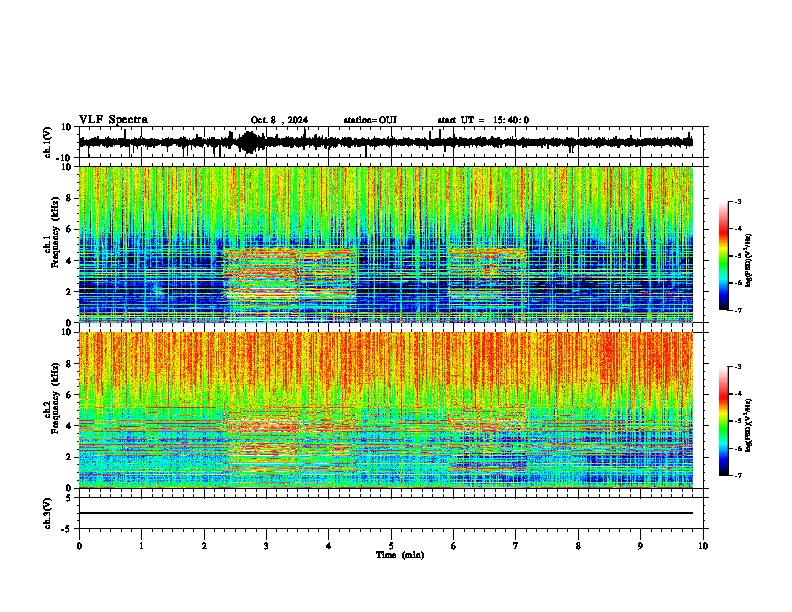
Task: Click the ch.1 colorbar log(PSD) label
Action: (748, 261)
